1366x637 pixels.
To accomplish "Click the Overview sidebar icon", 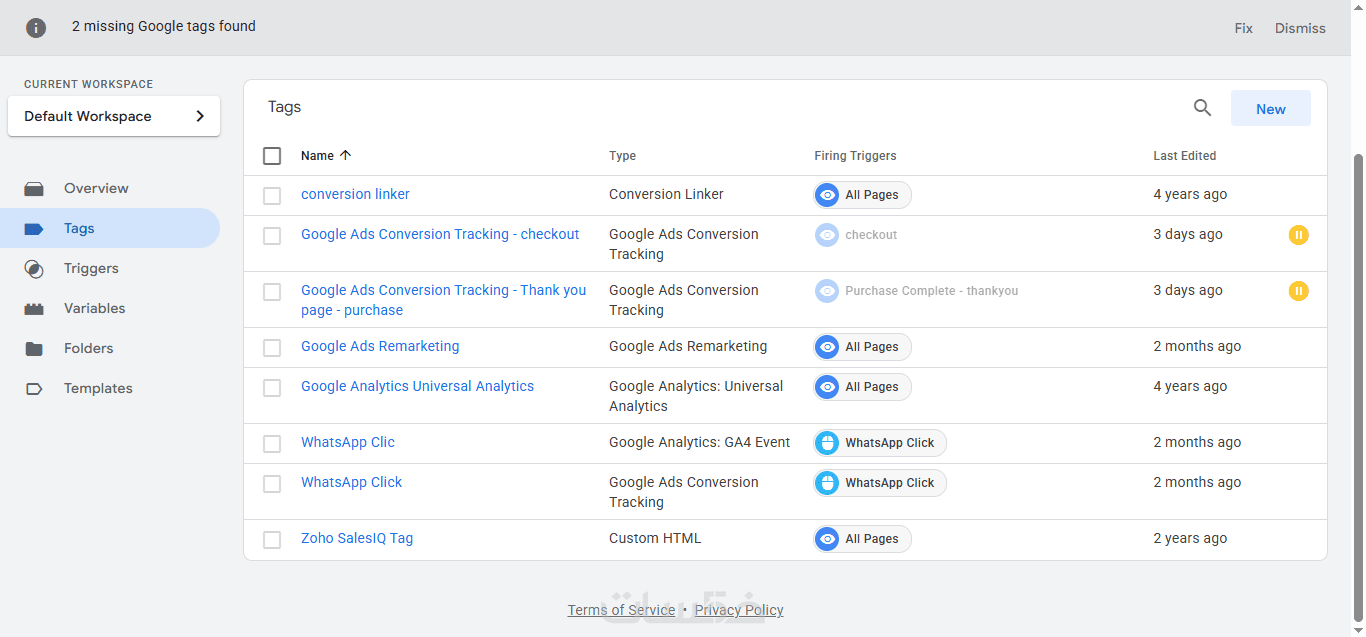I will coord(34,188).
